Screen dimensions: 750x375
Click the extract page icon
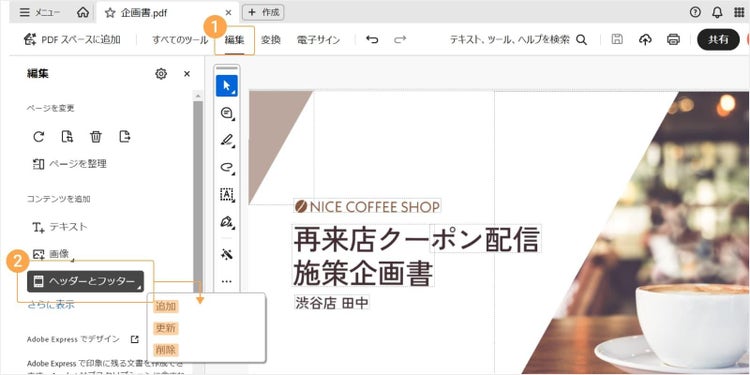[x=125, y=137]
